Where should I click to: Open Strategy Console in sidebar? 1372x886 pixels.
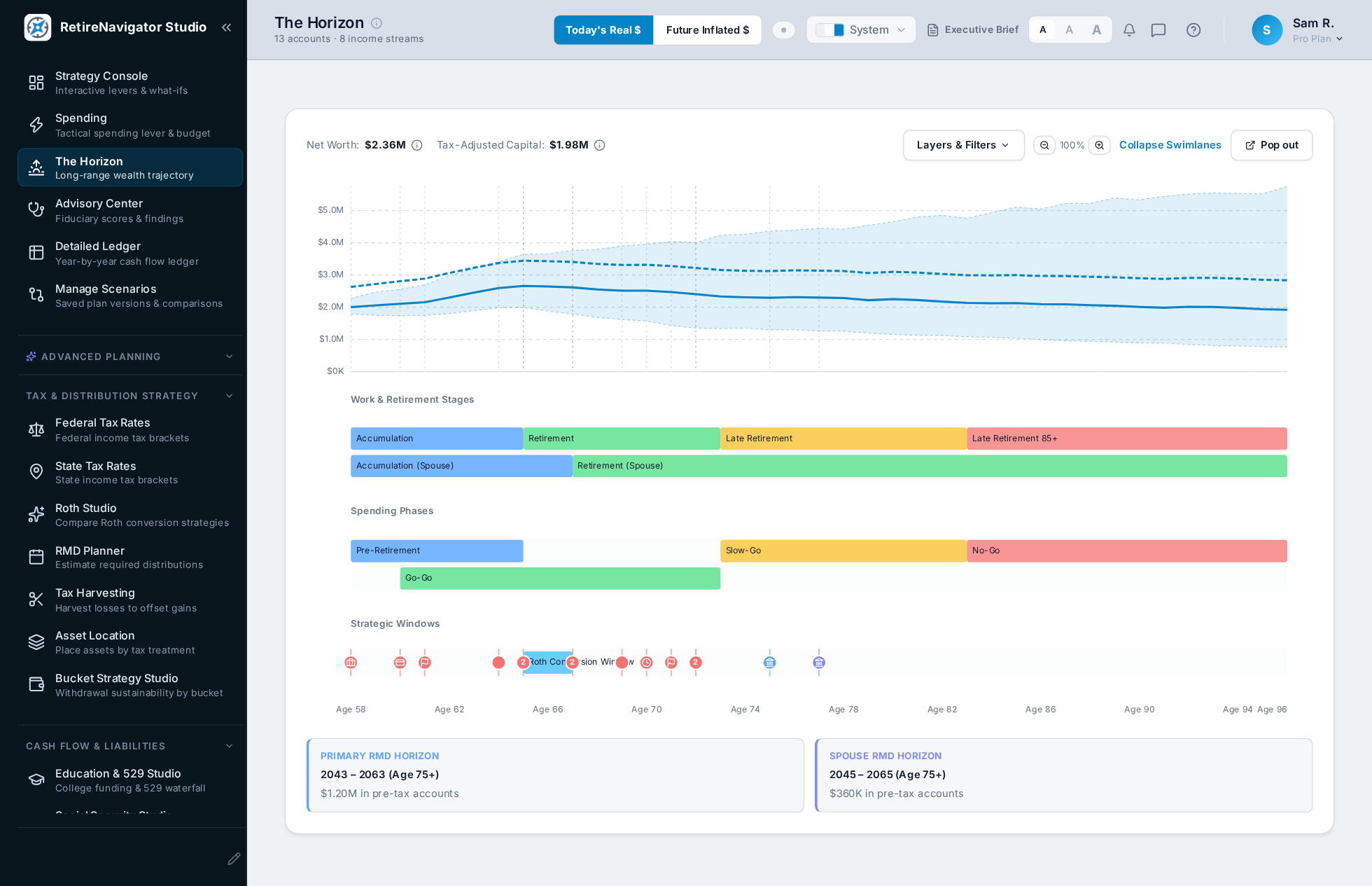pos(130,83)
